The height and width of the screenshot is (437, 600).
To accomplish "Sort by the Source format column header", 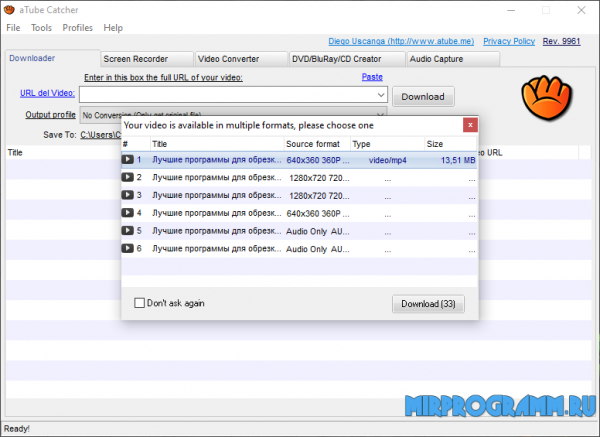I will pos(317,144).
